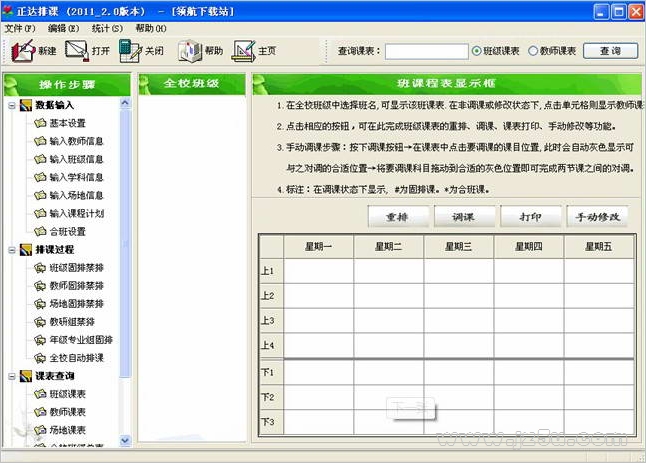Open the 输入场地信息 folder icon
This screenshot has height=463, width=646.
(x=40, y=195)
